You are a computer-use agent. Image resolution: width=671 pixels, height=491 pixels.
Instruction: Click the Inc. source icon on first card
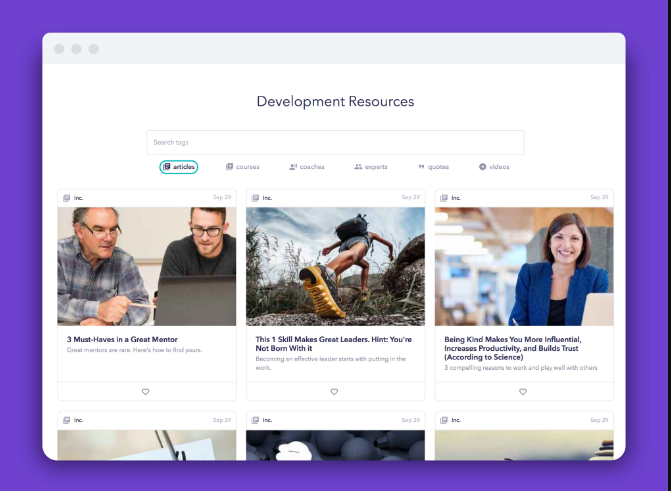(66, 198)
